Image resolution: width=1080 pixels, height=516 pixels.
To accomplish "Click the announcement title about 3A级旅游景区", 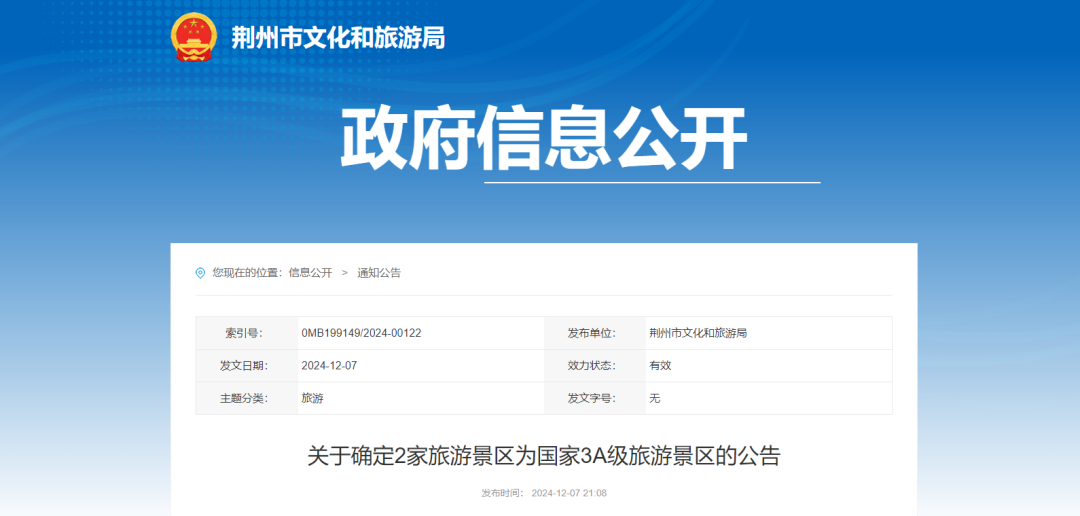I will coord(543,457).
